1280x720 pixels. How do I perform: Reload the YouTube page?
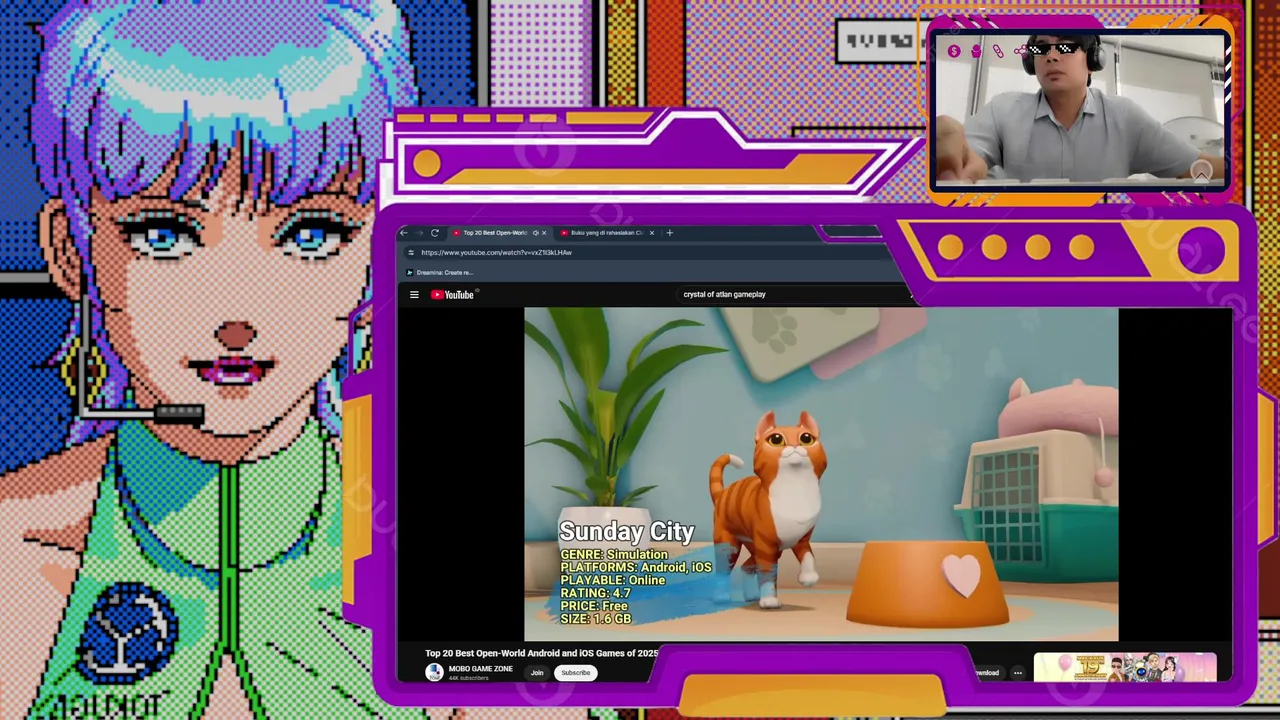click(435, 233)
